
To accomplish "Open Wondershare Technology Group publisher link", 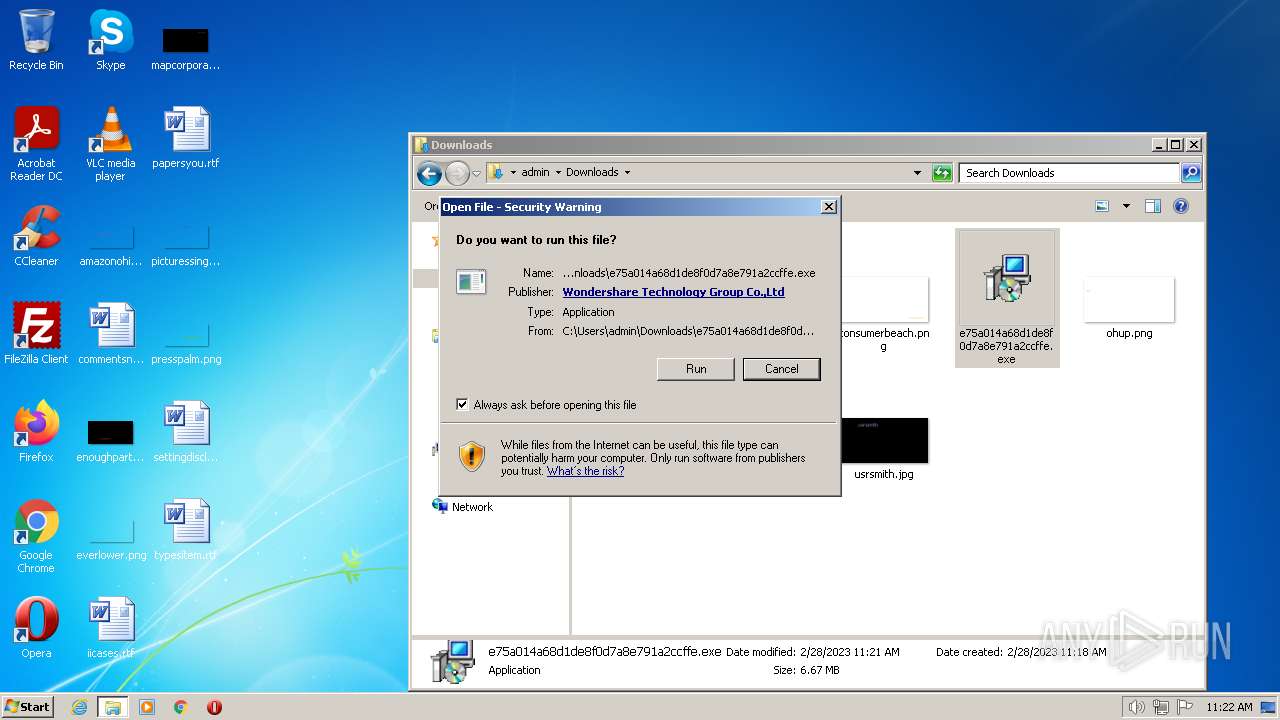I will point(673,292).
